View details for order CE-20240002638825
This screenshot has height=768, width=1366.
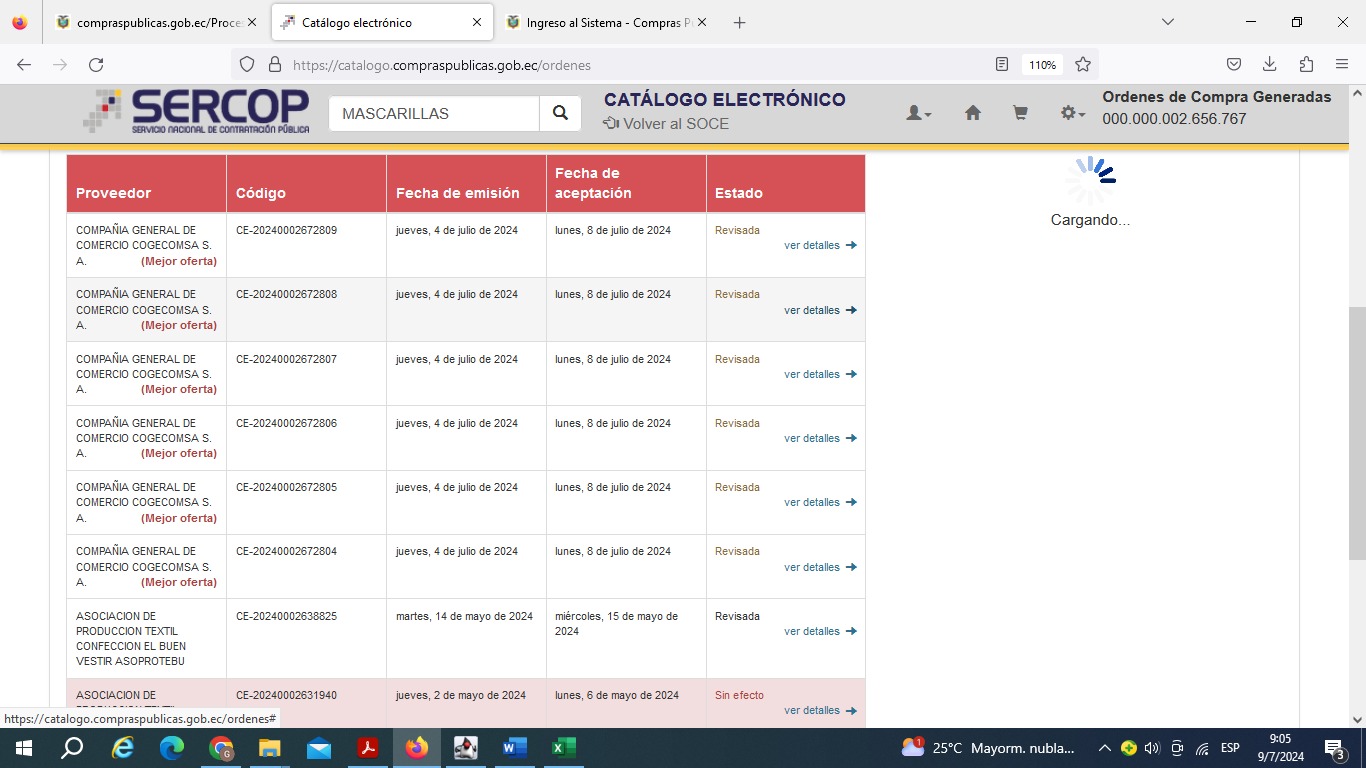click(819, 631)
